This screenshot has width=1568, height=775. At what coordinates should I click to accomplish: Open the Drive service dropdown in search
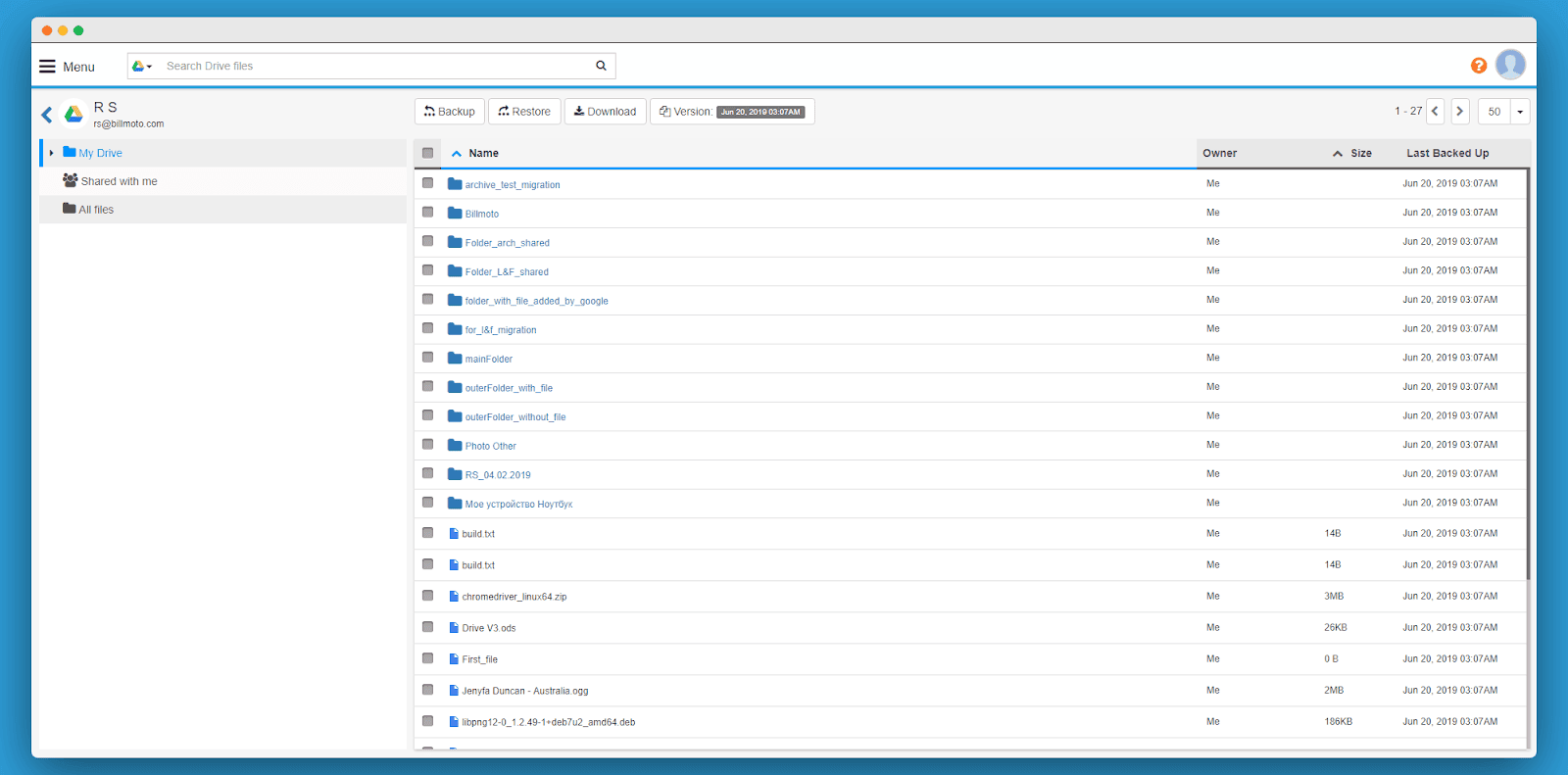(x=142, y=66)
